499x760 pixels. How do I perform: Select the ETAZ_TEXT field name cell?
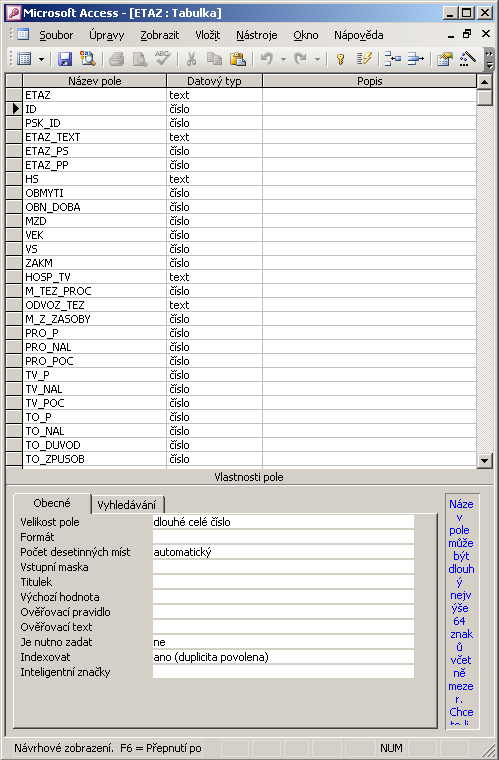(x=94, y=137)
